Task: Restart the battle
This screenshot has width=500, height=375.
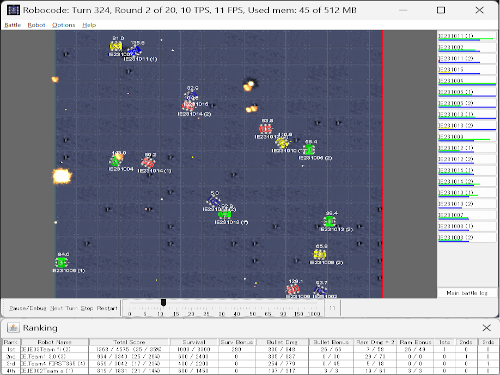Action: 107,308
